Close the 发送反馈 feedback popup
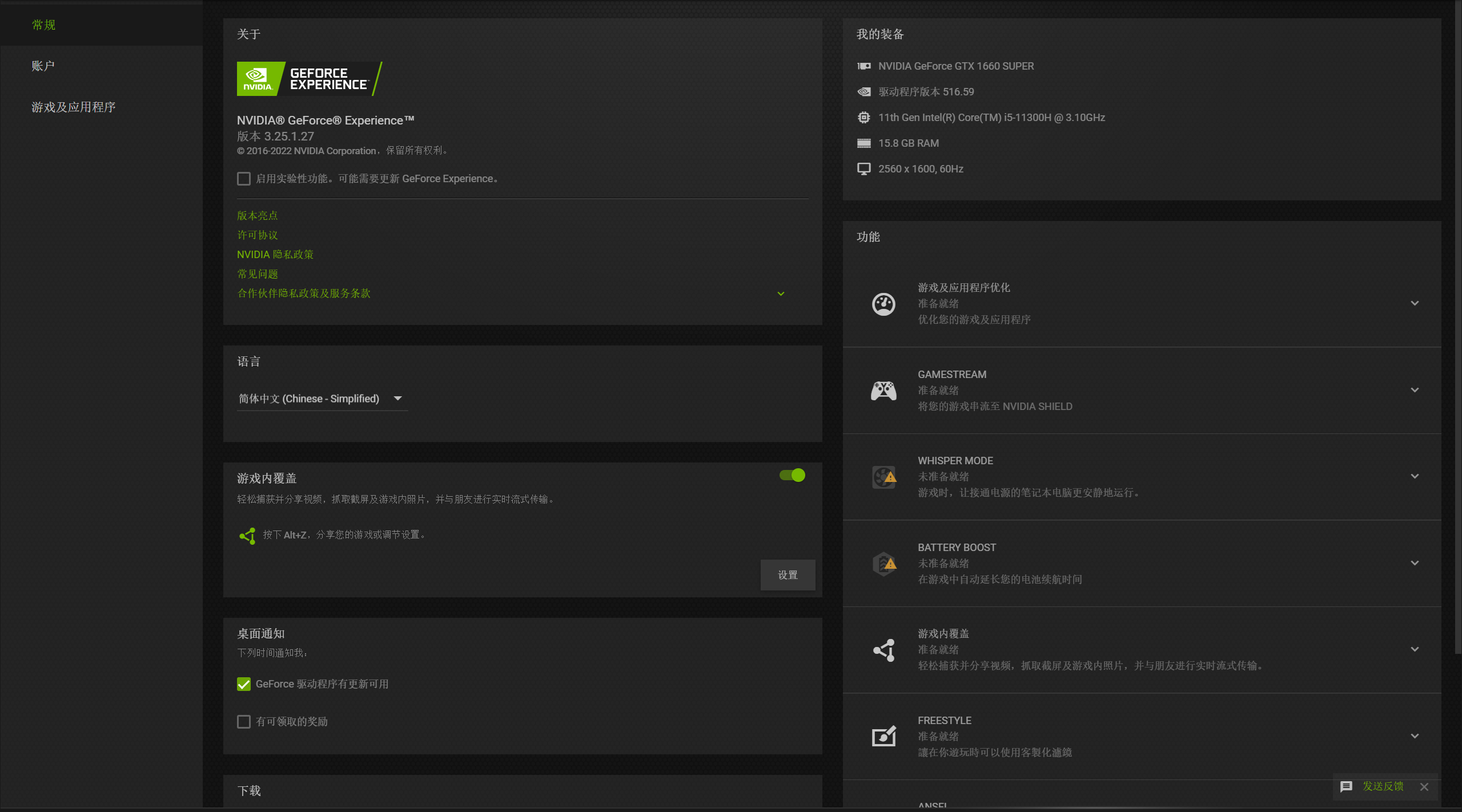This screenshot has width=1462, height=812. tap(1424, 787)
